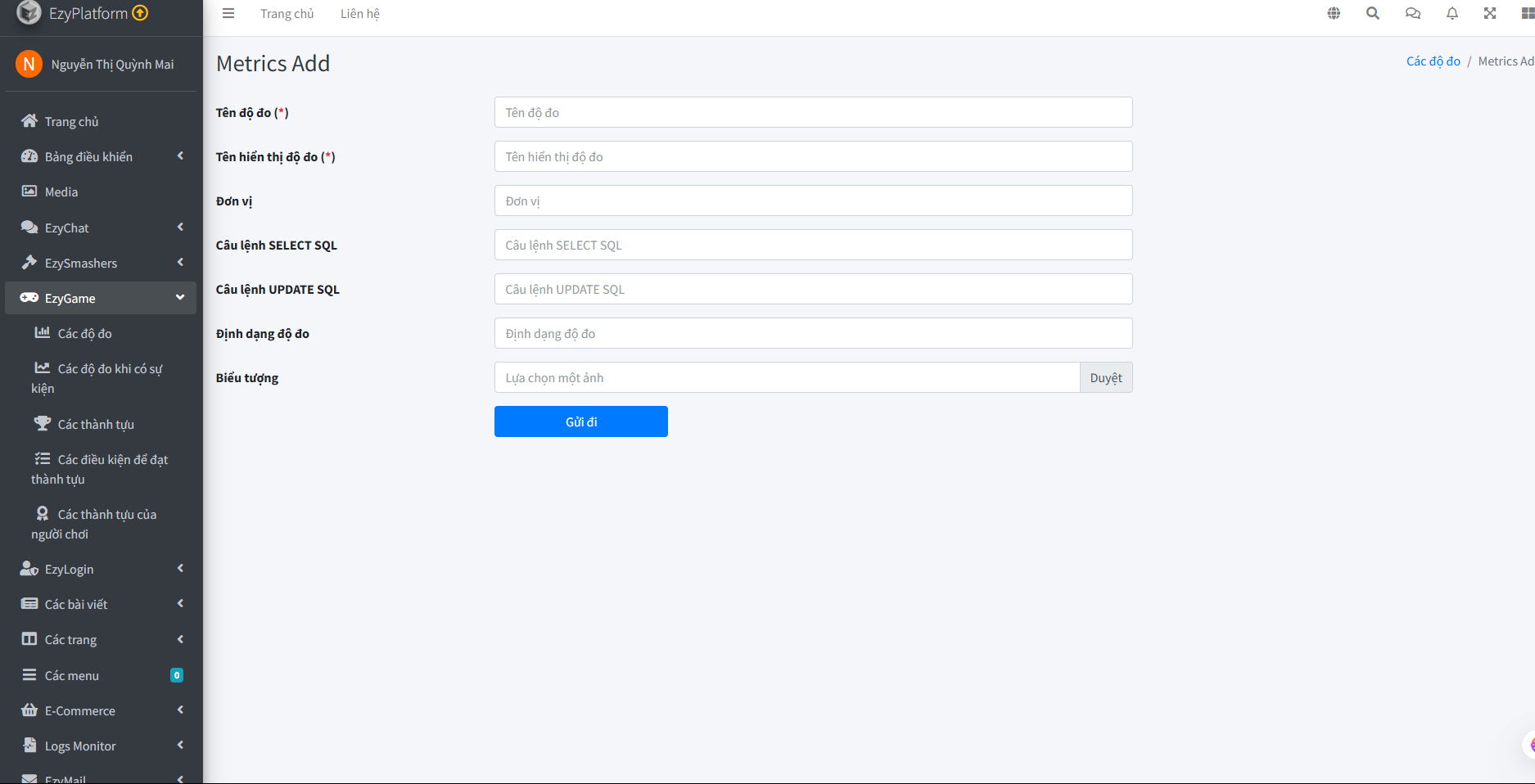Select Trang chủ in the top menu
Screen dimensions: 1535x784
pos(287,13)
